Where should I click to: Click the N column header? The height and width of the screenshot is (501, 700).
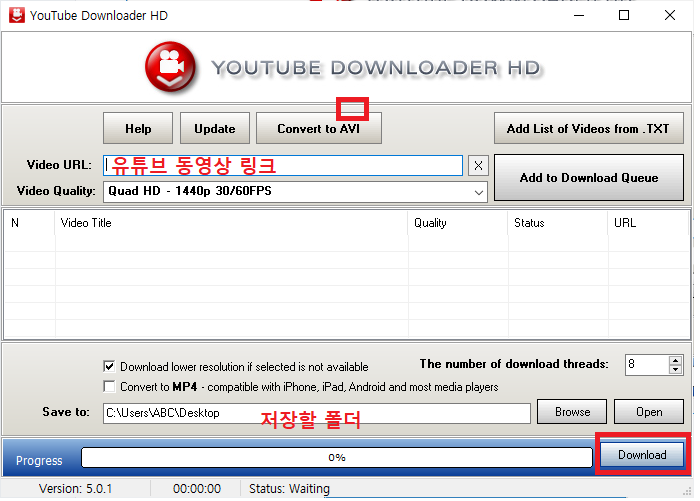[x=30, y=223]
